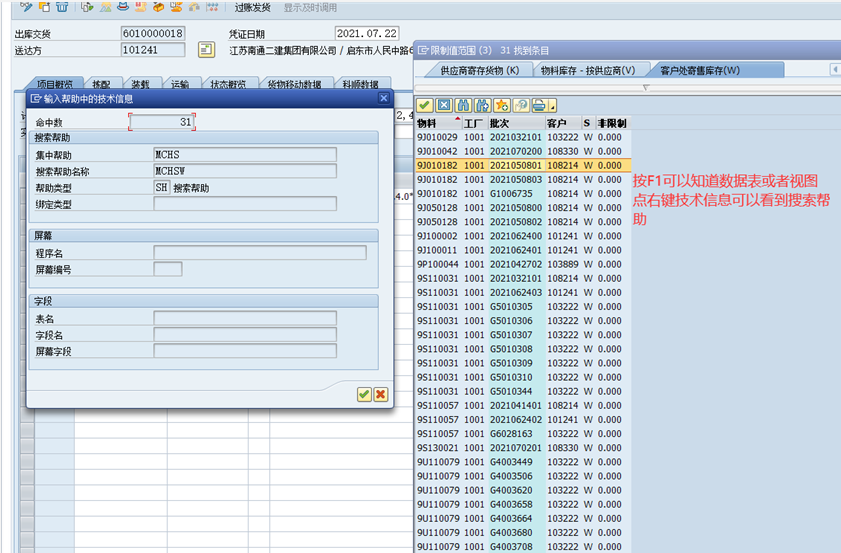841x553 pixels.
Task: Select row with batch G5010305
Action: point(523,307)
